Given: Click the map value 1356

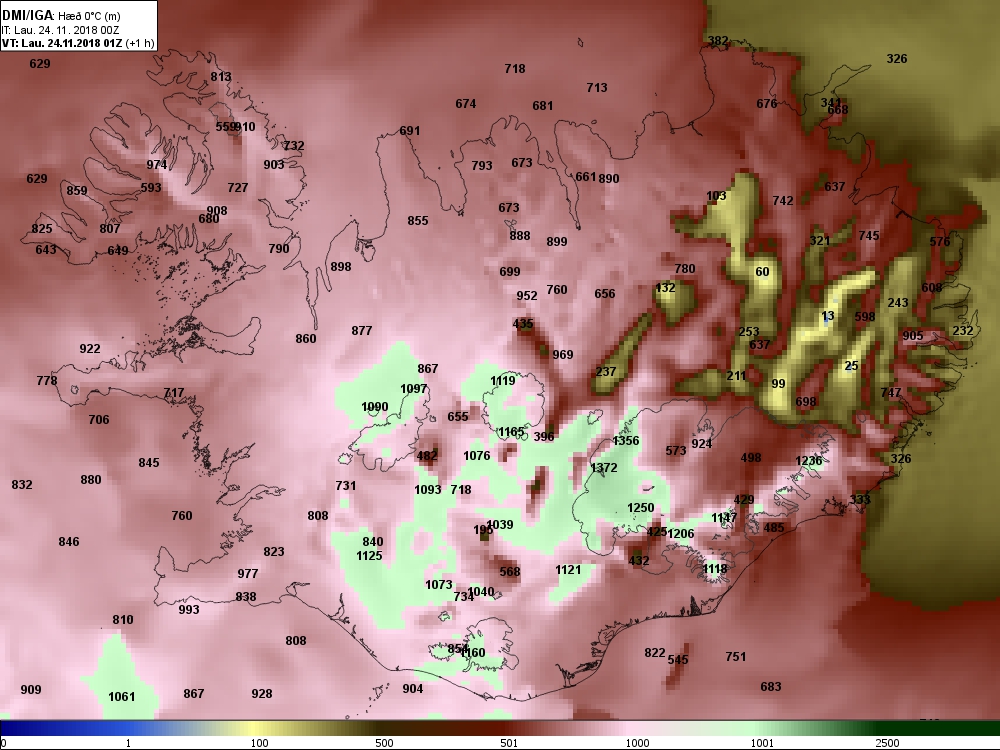Looking at the screenshot, I should coord(626,441).
